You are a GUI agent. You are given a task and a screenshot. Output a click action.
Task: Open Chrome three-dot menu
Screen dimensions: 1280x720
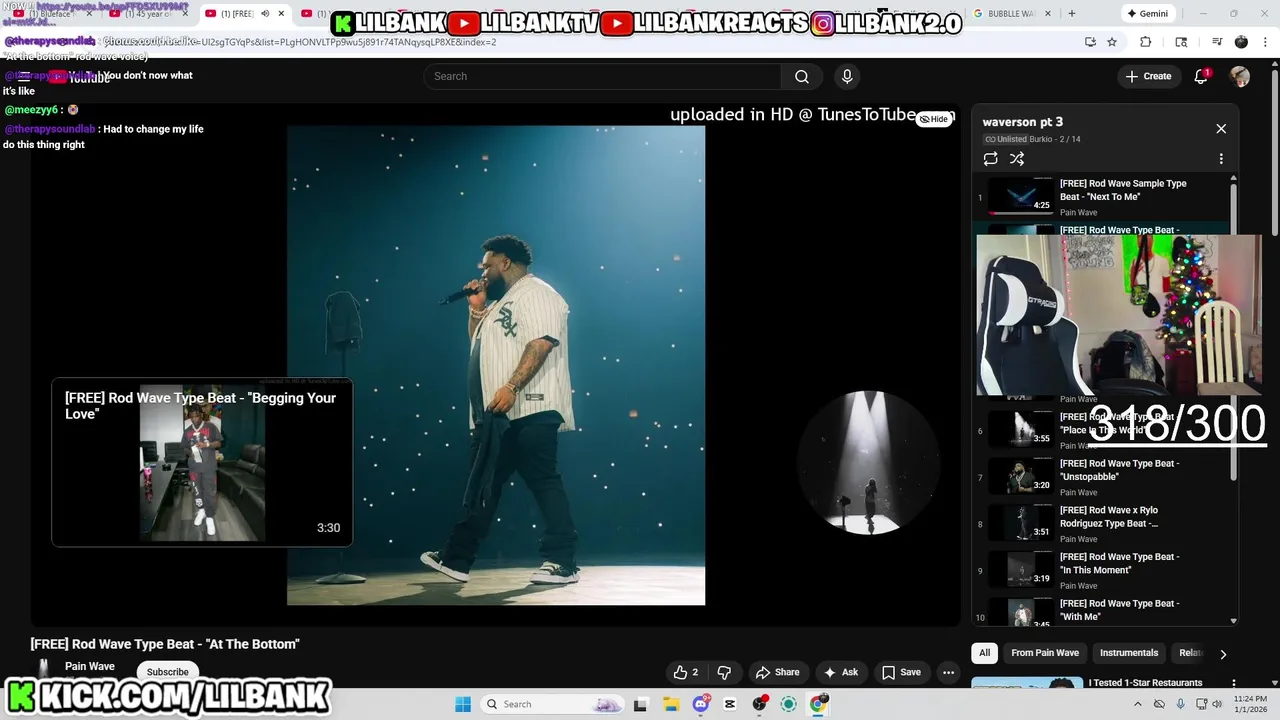[1264, 42]
